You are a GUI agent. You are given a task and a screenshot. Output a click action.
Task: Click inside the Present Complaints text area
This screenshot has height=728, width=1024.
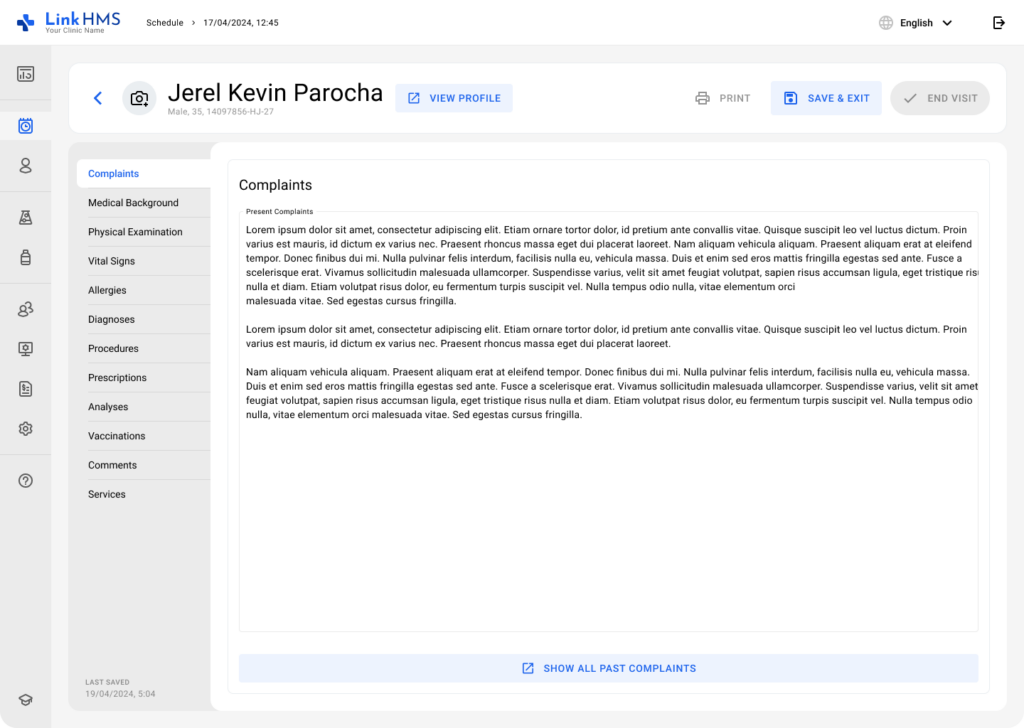click(x=609, y=422)
